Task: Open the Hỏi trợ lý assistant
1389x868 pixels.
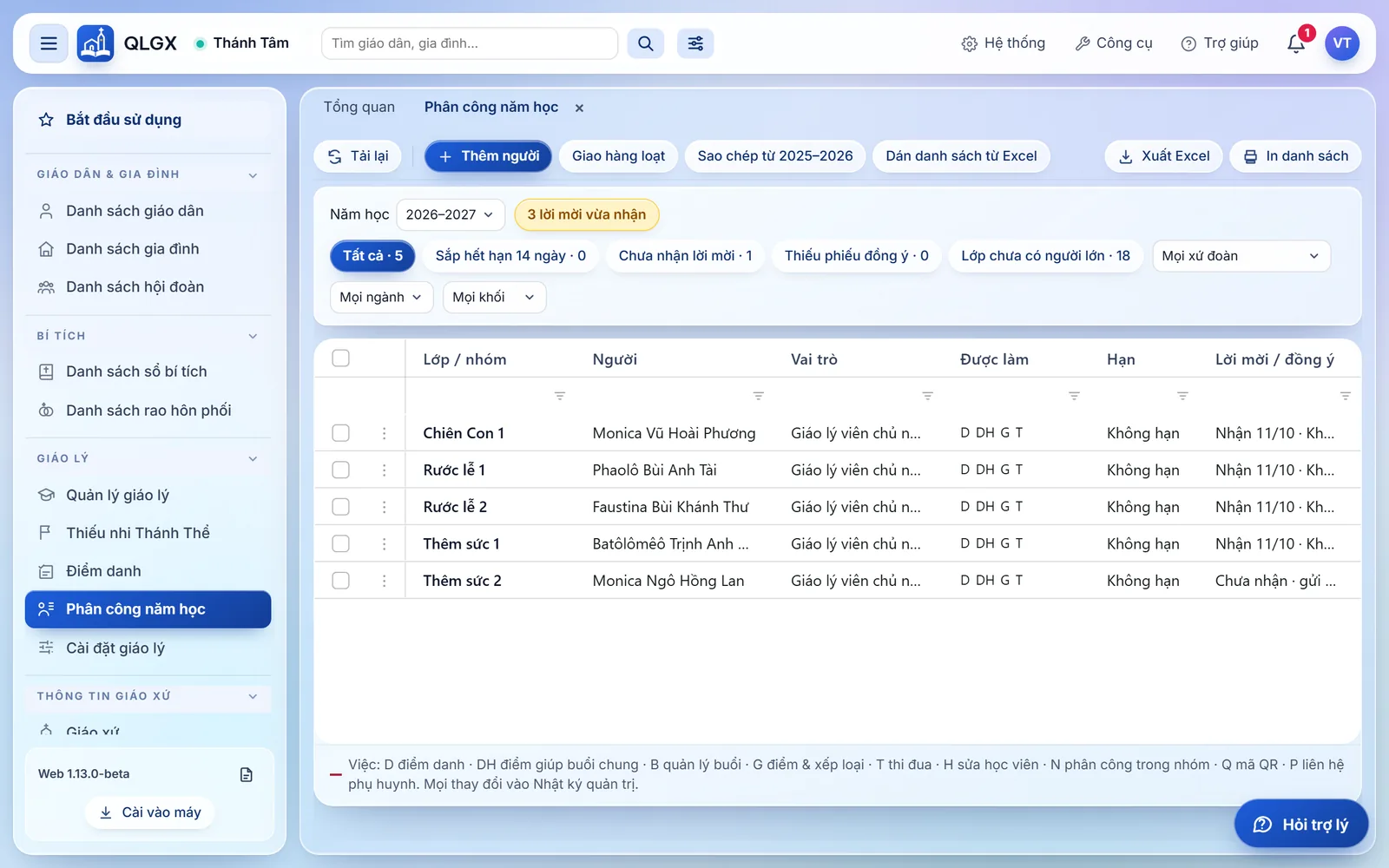Action: pyautogui.click(x=1301, y=824)
